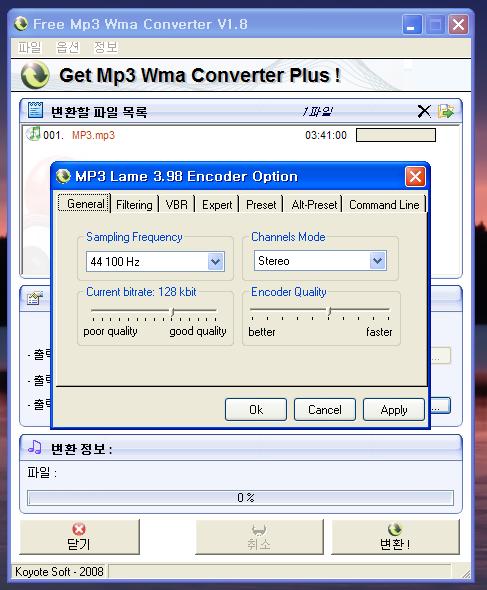Click the file progress box beside 03:41:00
Image resolution: width=487 pixels, height=590 pixels.
coord(396,135)
